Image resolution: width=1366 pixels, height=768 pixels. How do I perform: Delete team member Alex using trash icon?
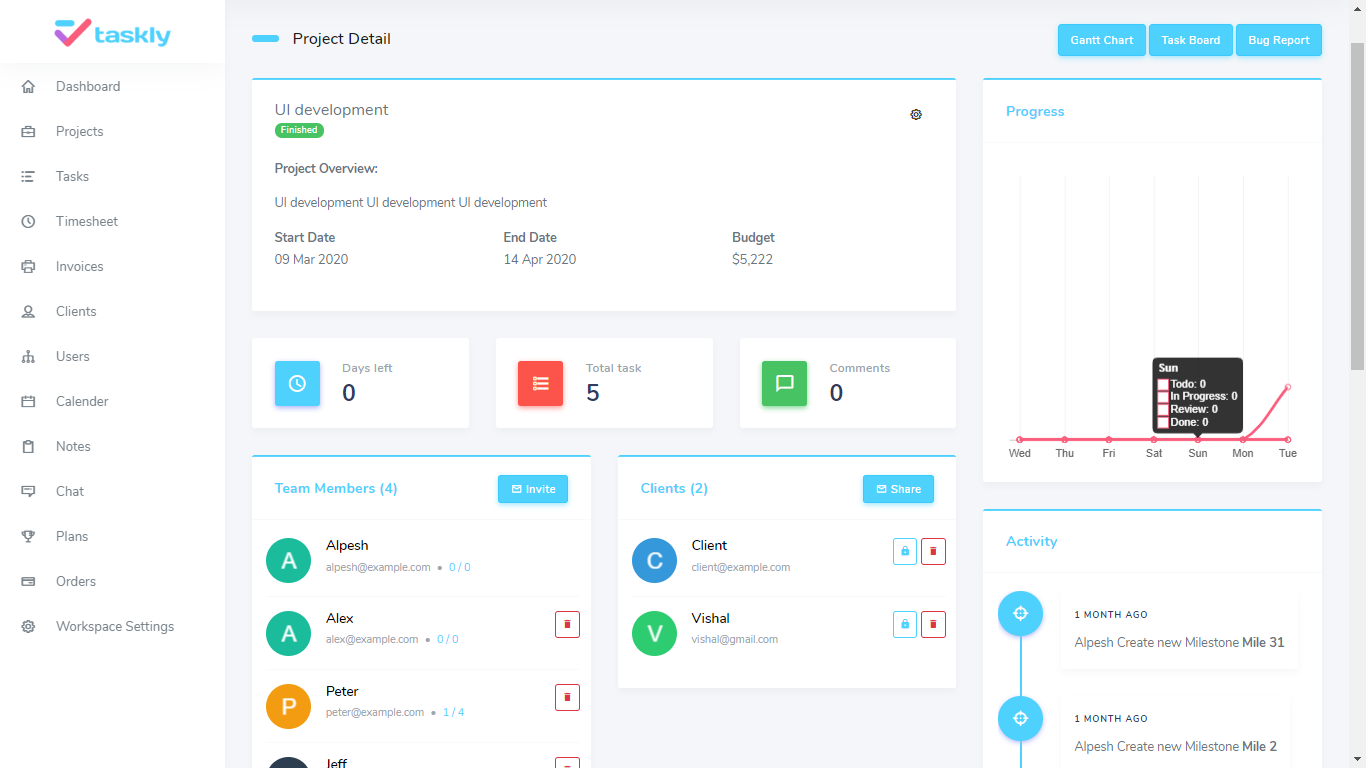(567, 624)
